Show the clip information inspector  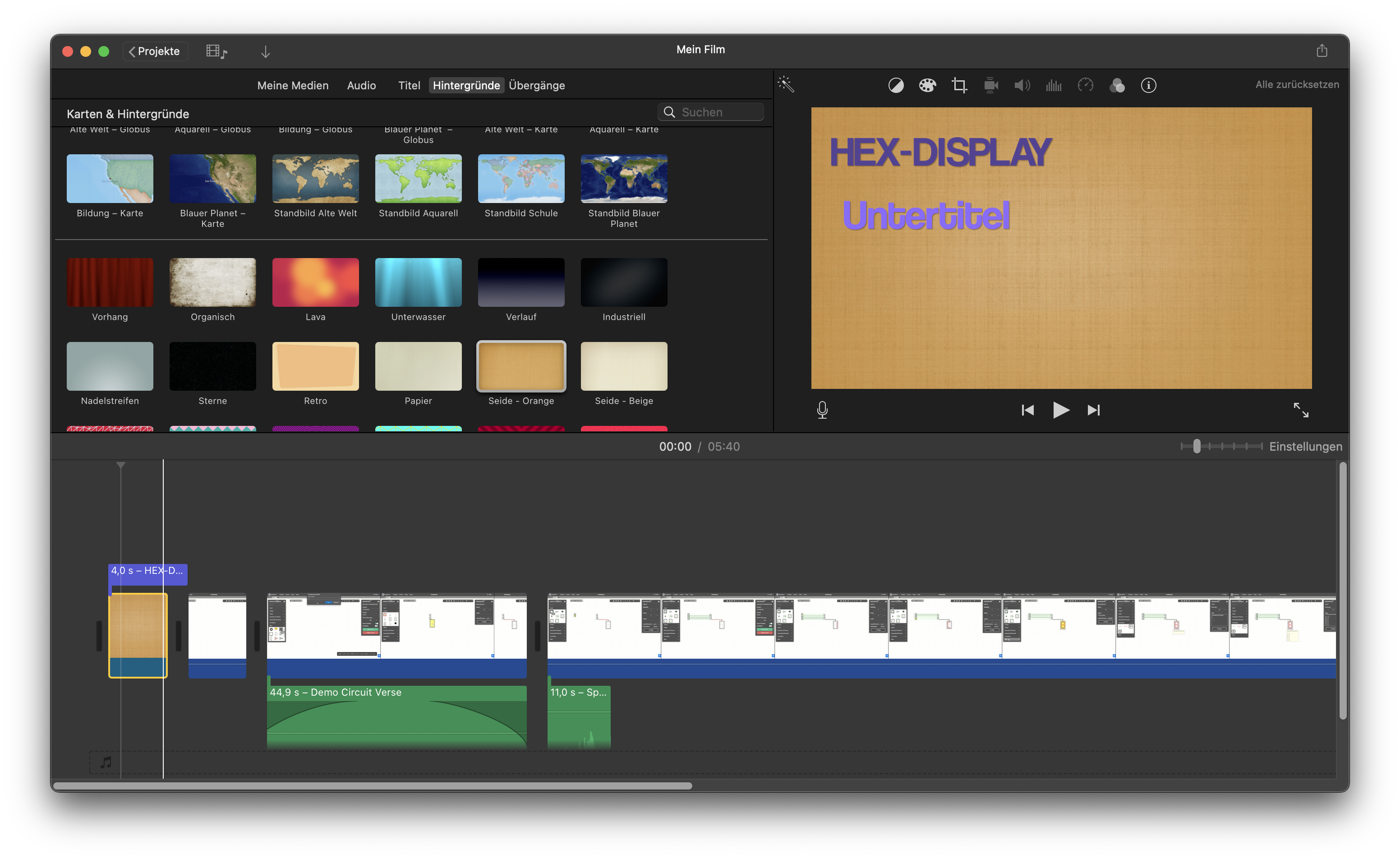click(1148, 85)
